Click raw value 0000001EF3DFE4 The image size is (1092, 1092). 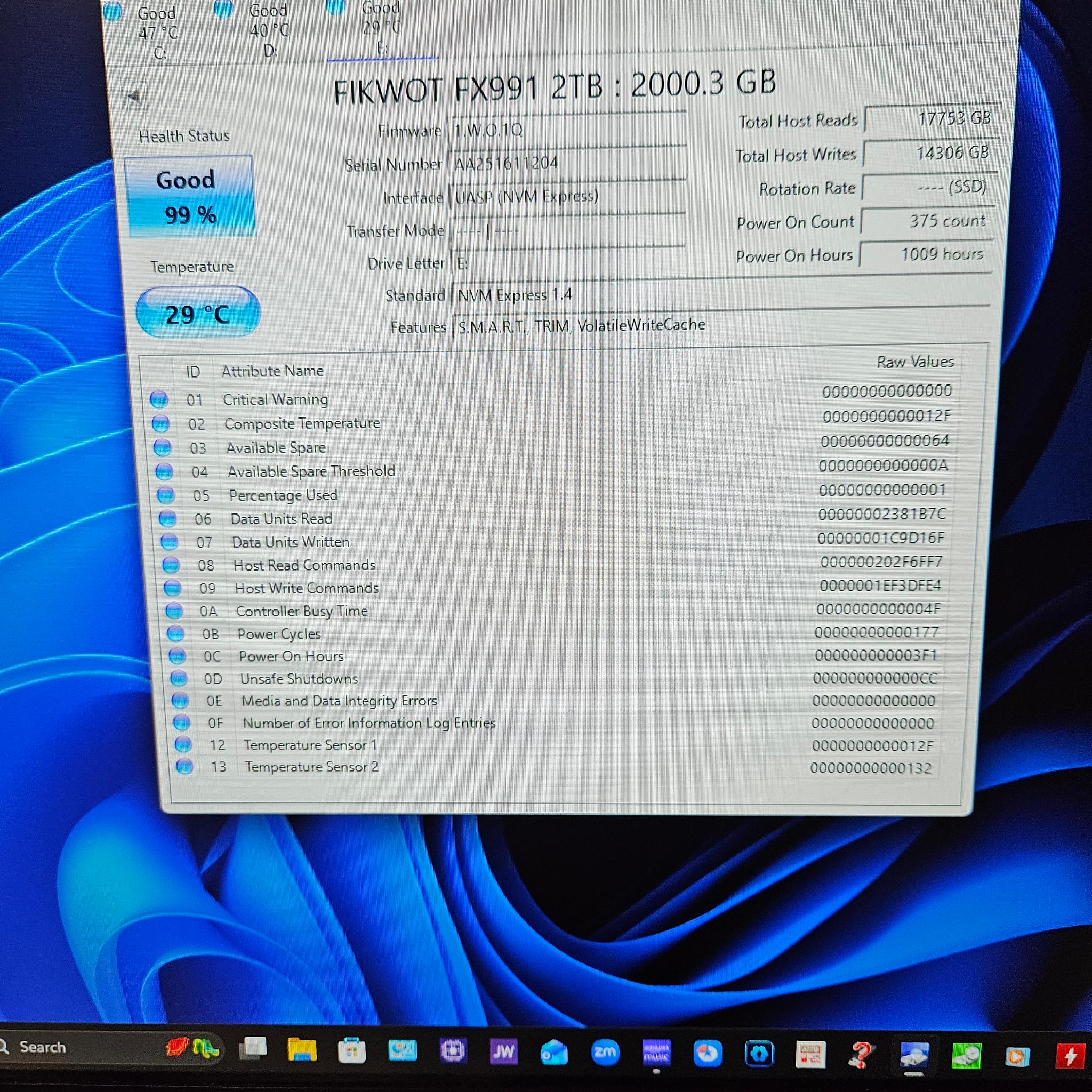point(880,585)
